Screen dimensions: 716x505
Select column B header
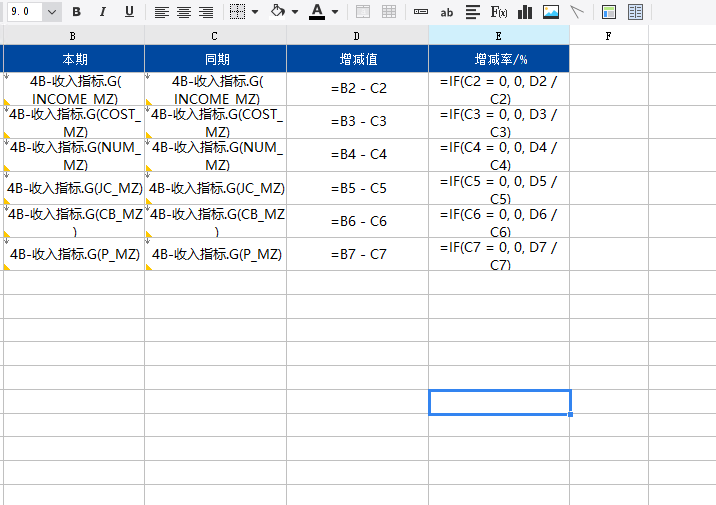pos(74,36)
